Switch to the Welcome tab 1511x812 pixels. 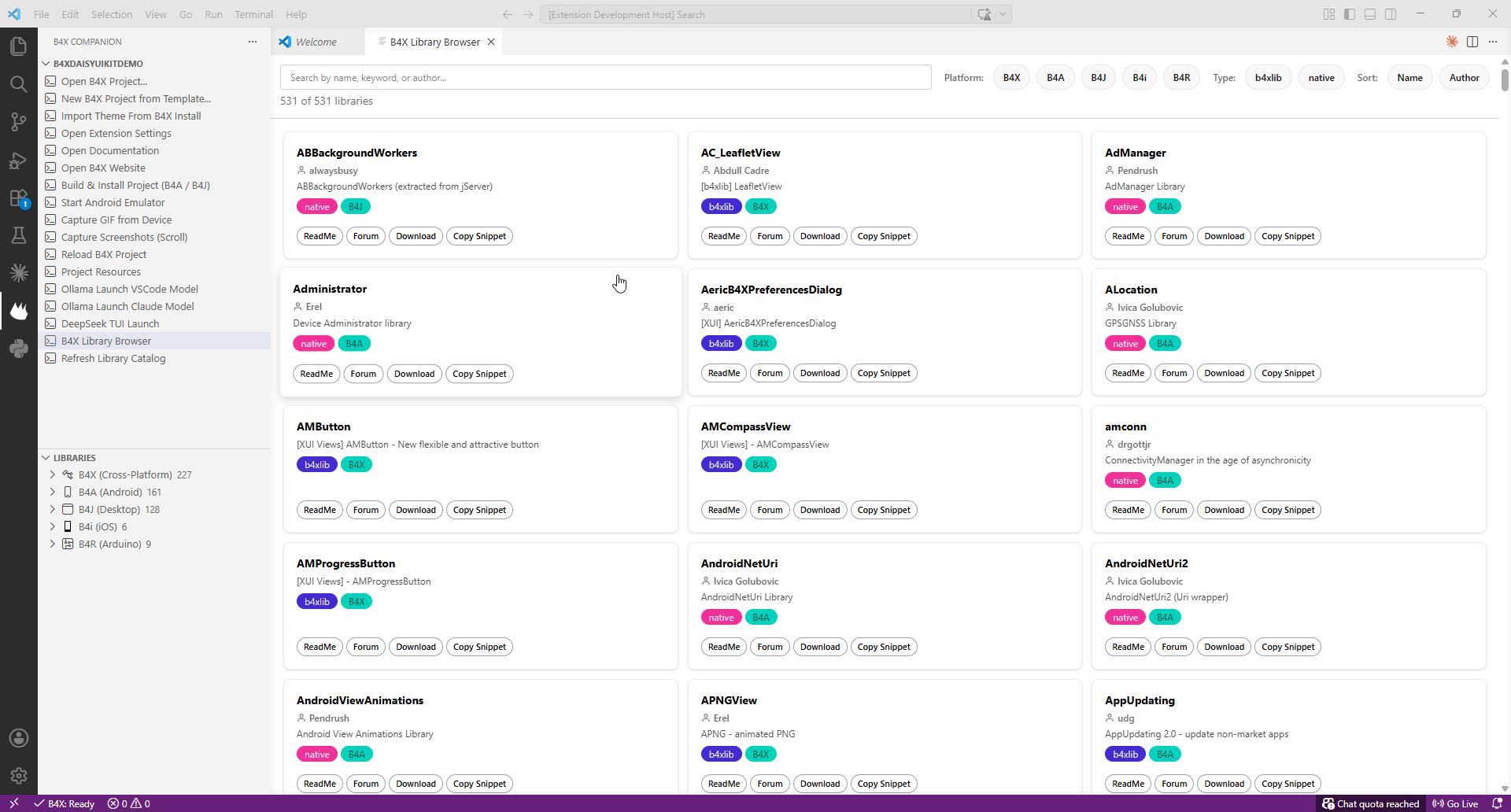318,42
